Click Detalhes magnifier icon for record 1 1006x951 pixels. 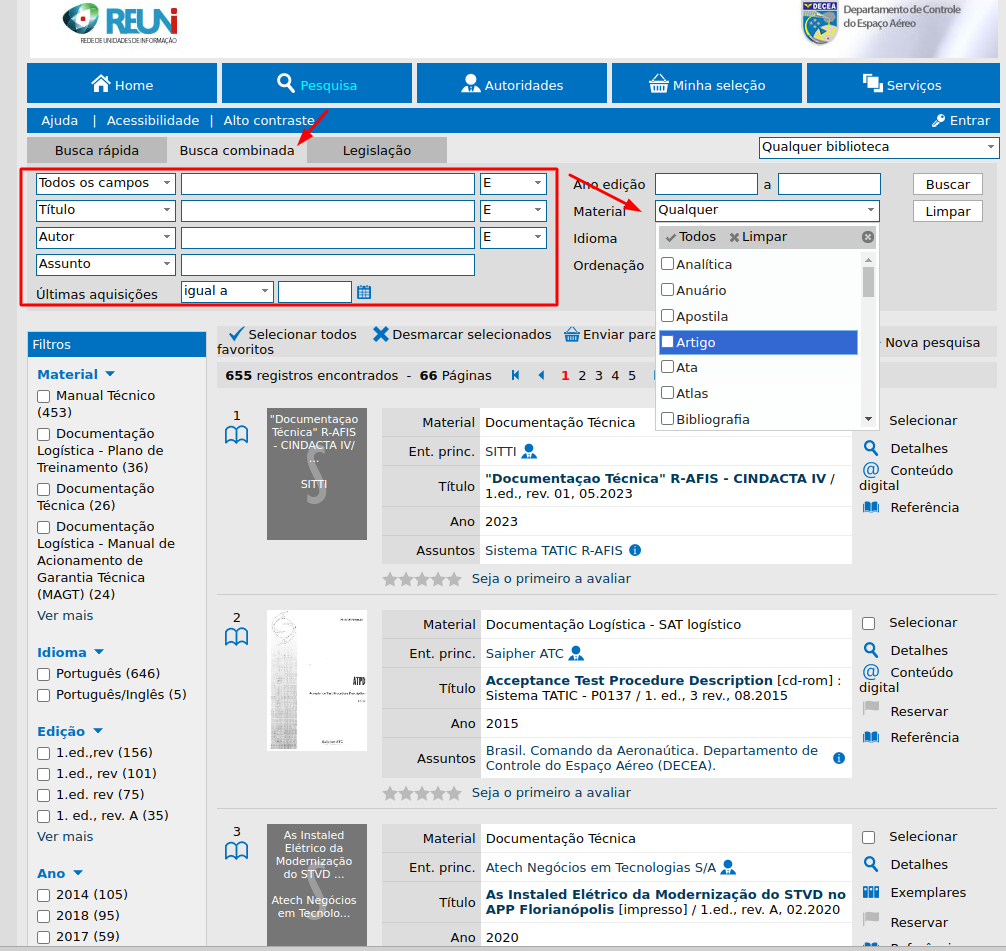[x=871, y=448]
